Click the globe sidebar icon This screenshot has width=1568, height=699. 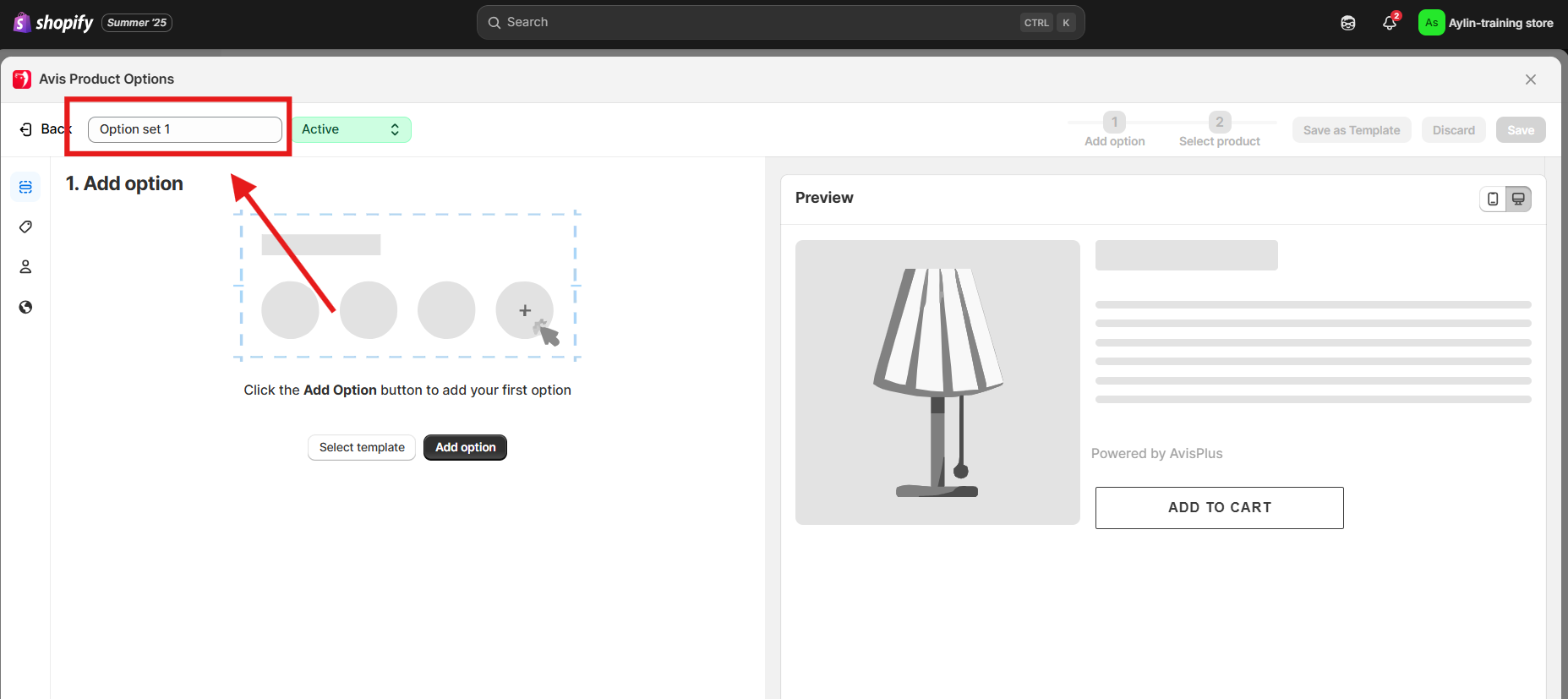coord(25,307)
